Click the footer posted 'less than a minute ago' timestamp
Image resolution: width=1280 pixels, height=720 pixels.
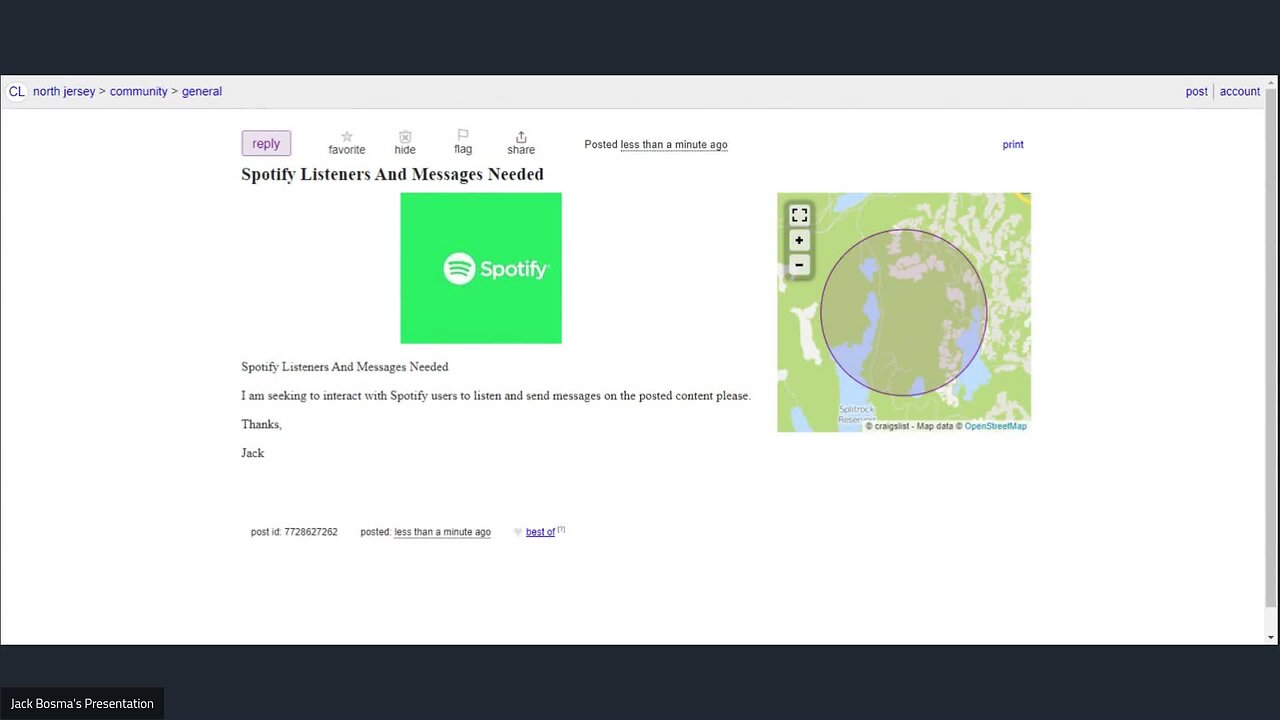443,532
